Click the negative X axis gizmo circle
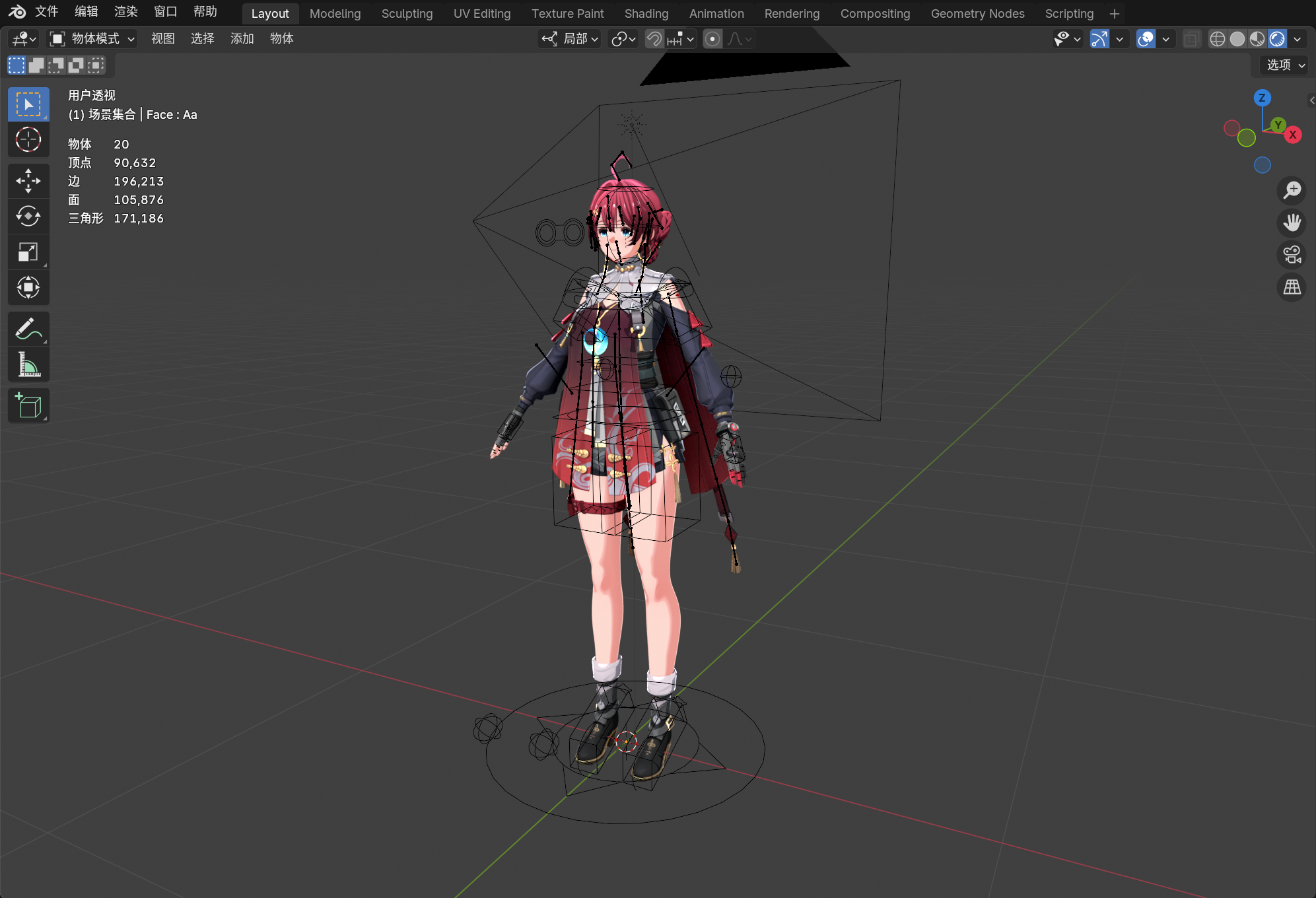Screen dimensions: 1316x898 coord(1231,128)
